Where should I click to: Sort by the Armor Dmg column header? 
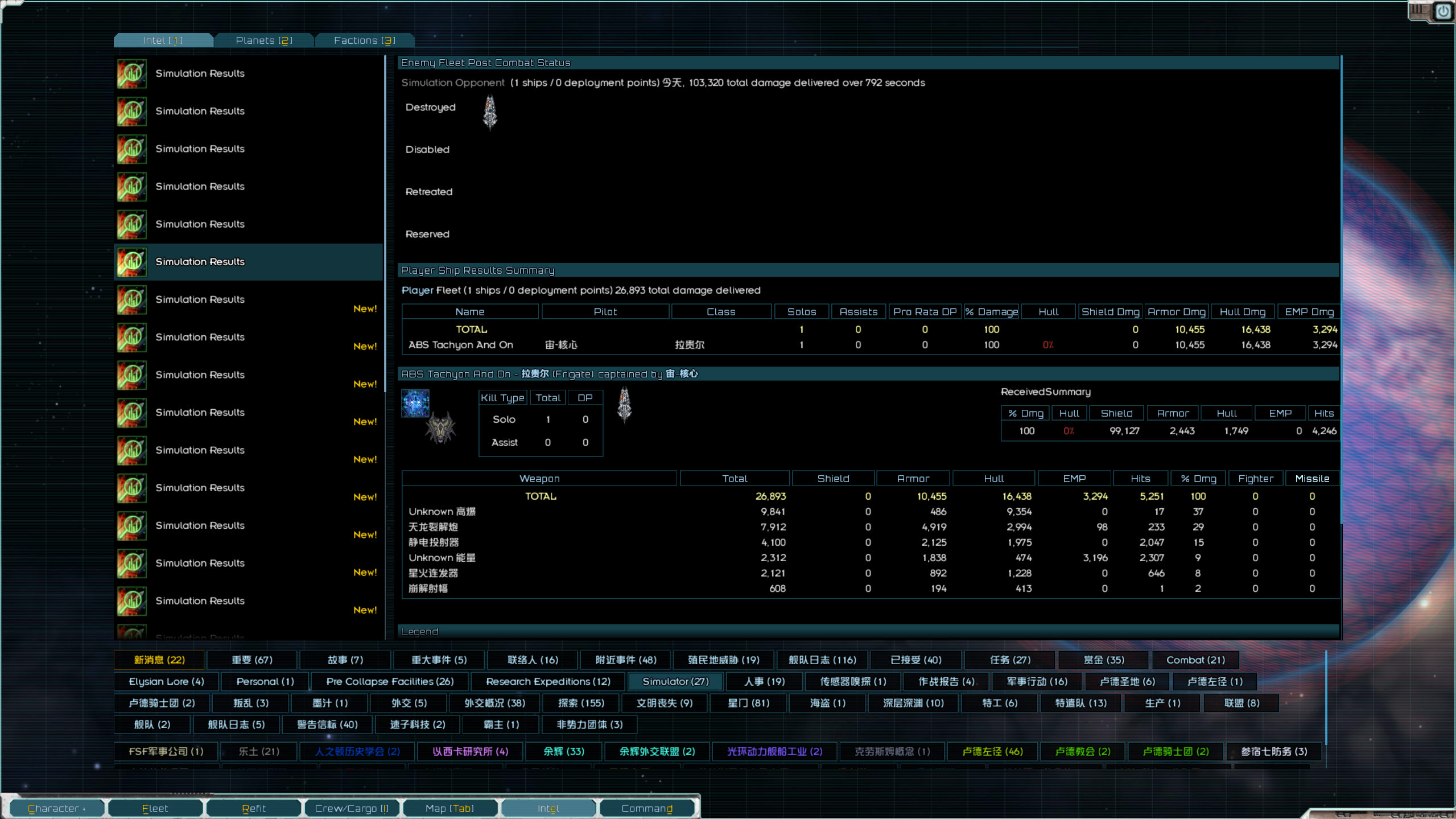pos(1175,312)
